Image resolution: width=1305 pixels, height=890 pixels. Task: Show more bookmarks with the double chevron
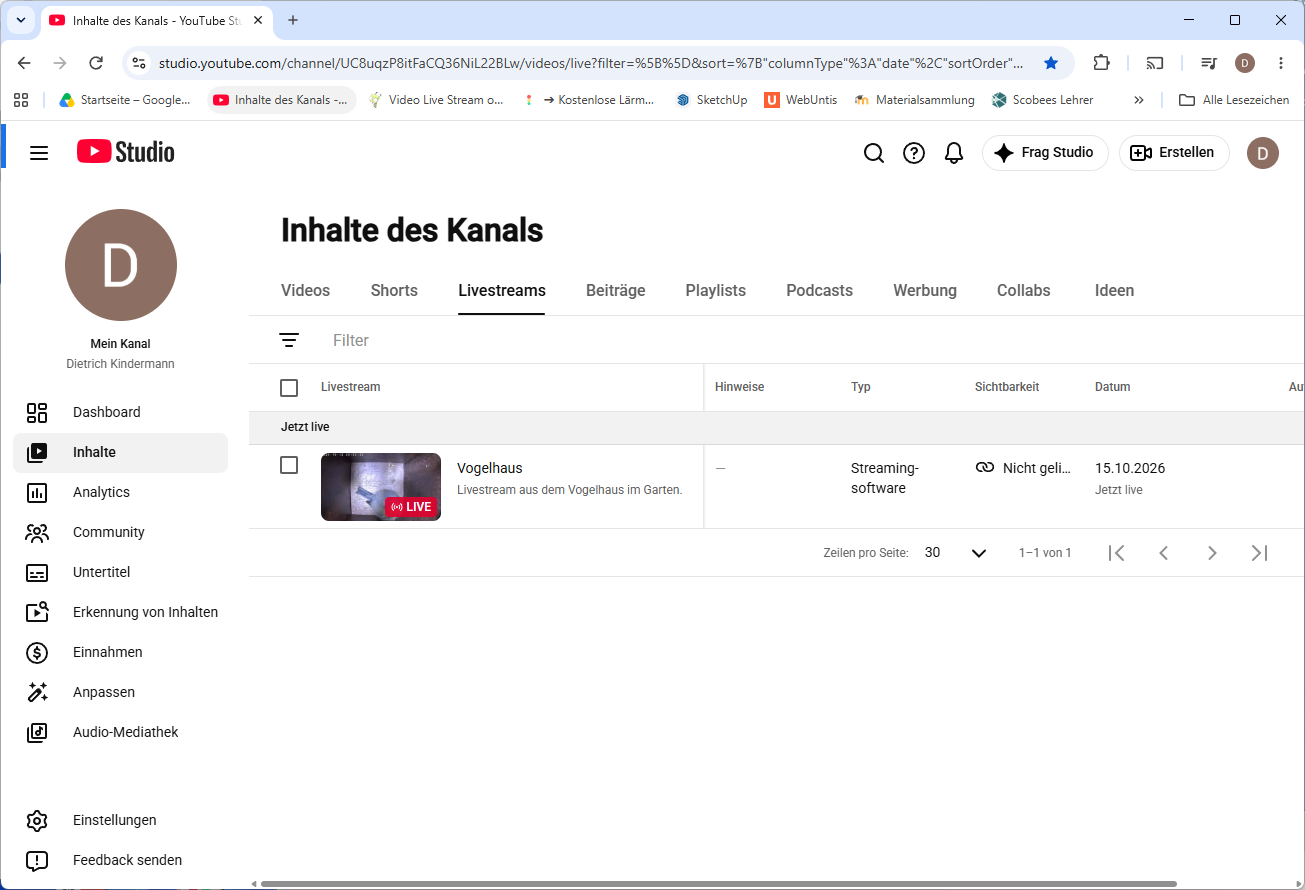pyautogui.click(x=1138, y=100)
